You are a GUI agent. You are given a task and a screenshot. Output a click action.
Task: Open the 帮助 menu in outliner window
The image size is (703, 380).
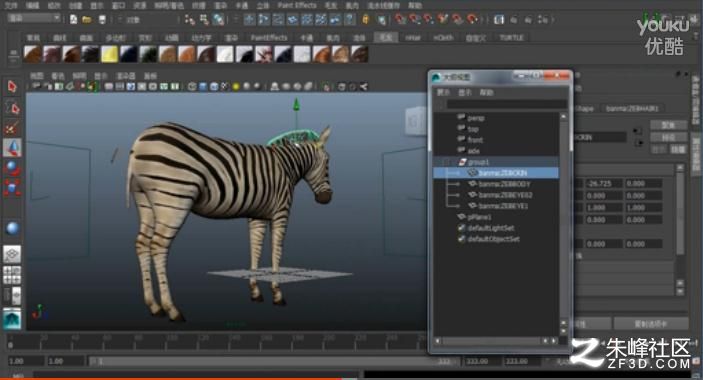tap(487, 92)
